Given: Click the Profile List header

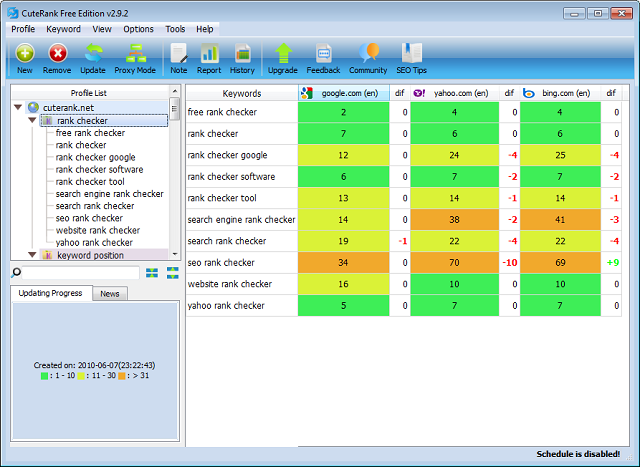Looking at the screenshot, I should tap(89, 93).
